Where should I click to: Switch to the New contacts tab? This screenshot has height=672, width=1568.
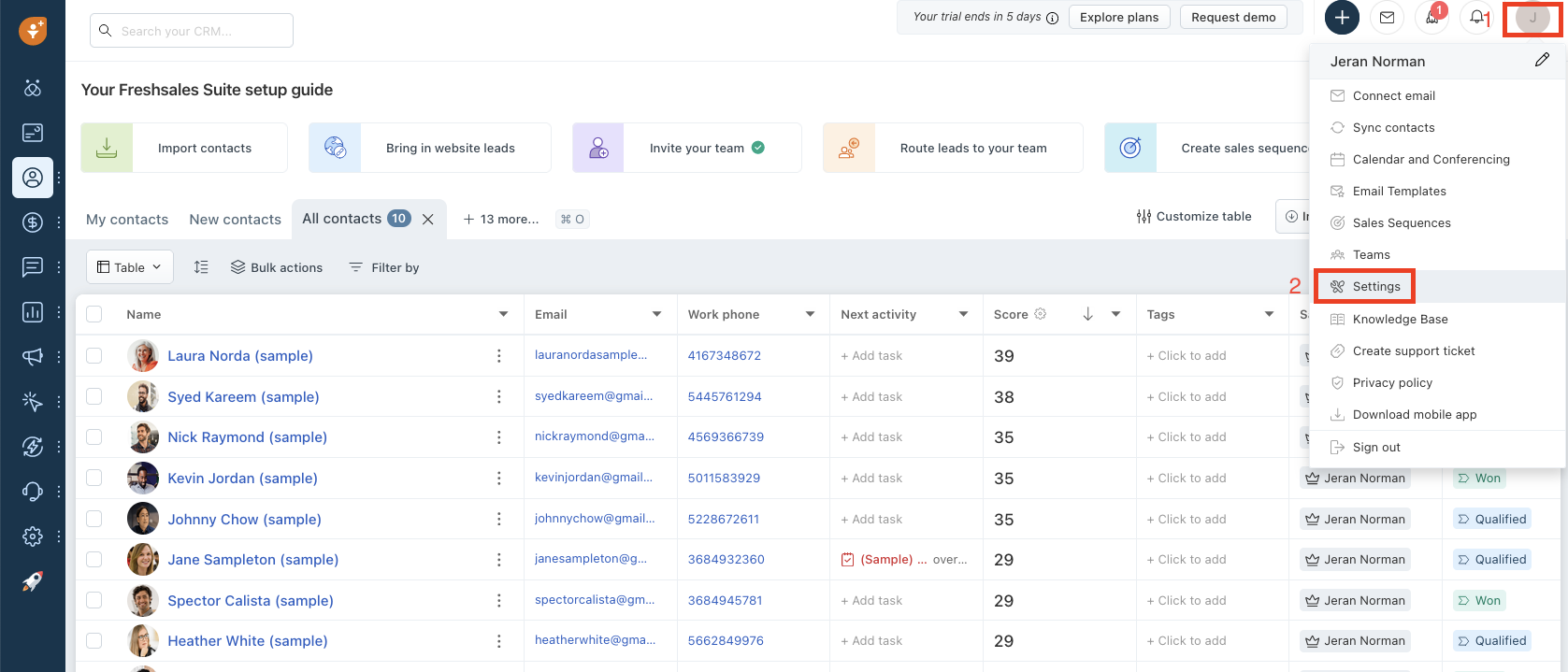(x=235, y=220)
